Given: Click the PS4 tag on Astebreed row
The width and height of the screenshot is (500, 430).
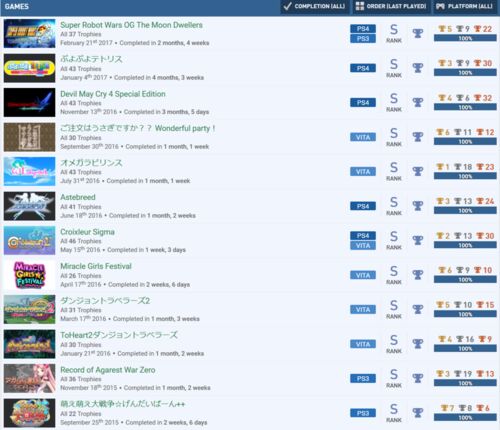Looking at the screenshot, I should click(x=363, y=206).
